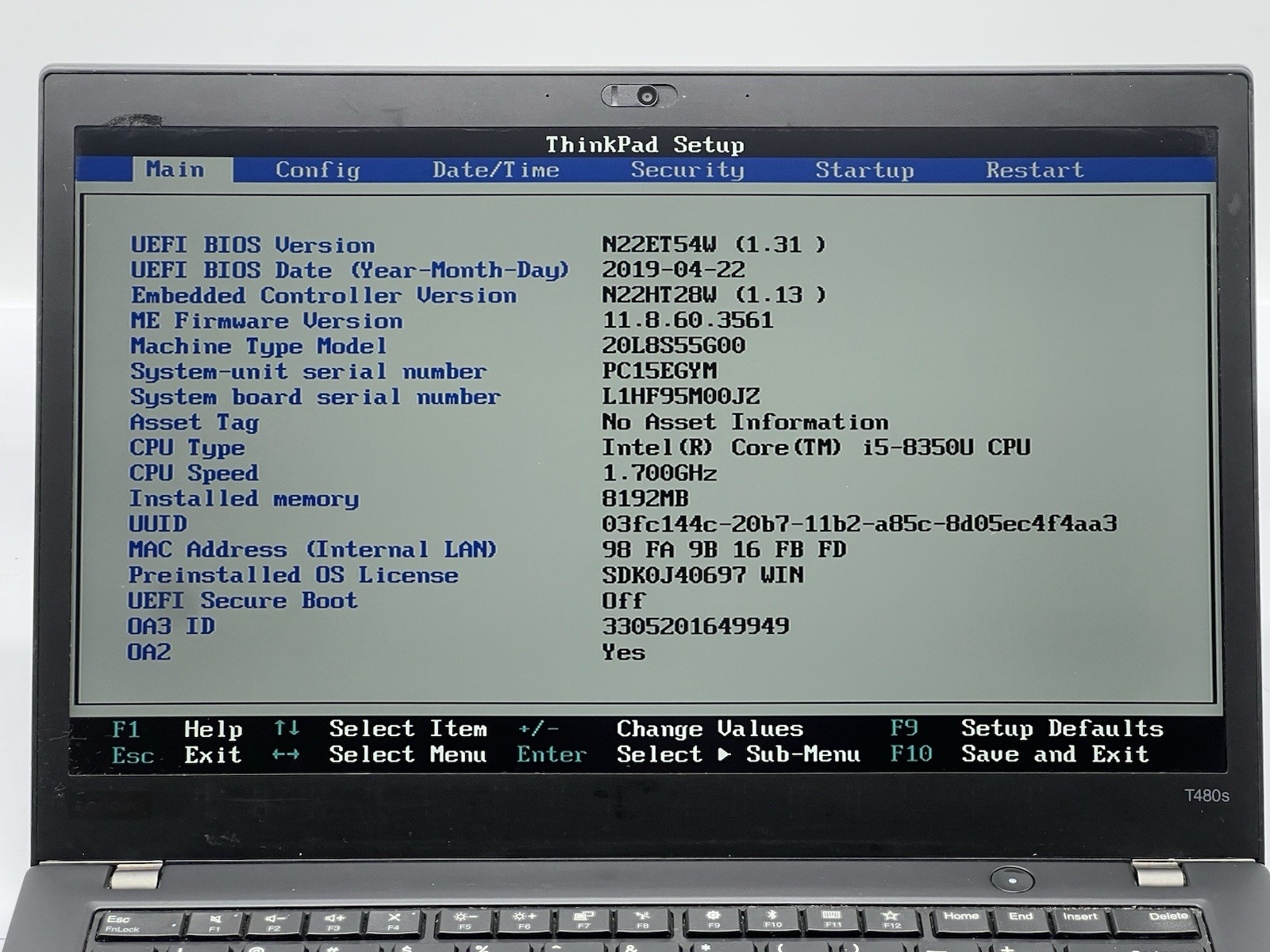Select firmware value 11.8.60.3561

(x=687, y=320)
